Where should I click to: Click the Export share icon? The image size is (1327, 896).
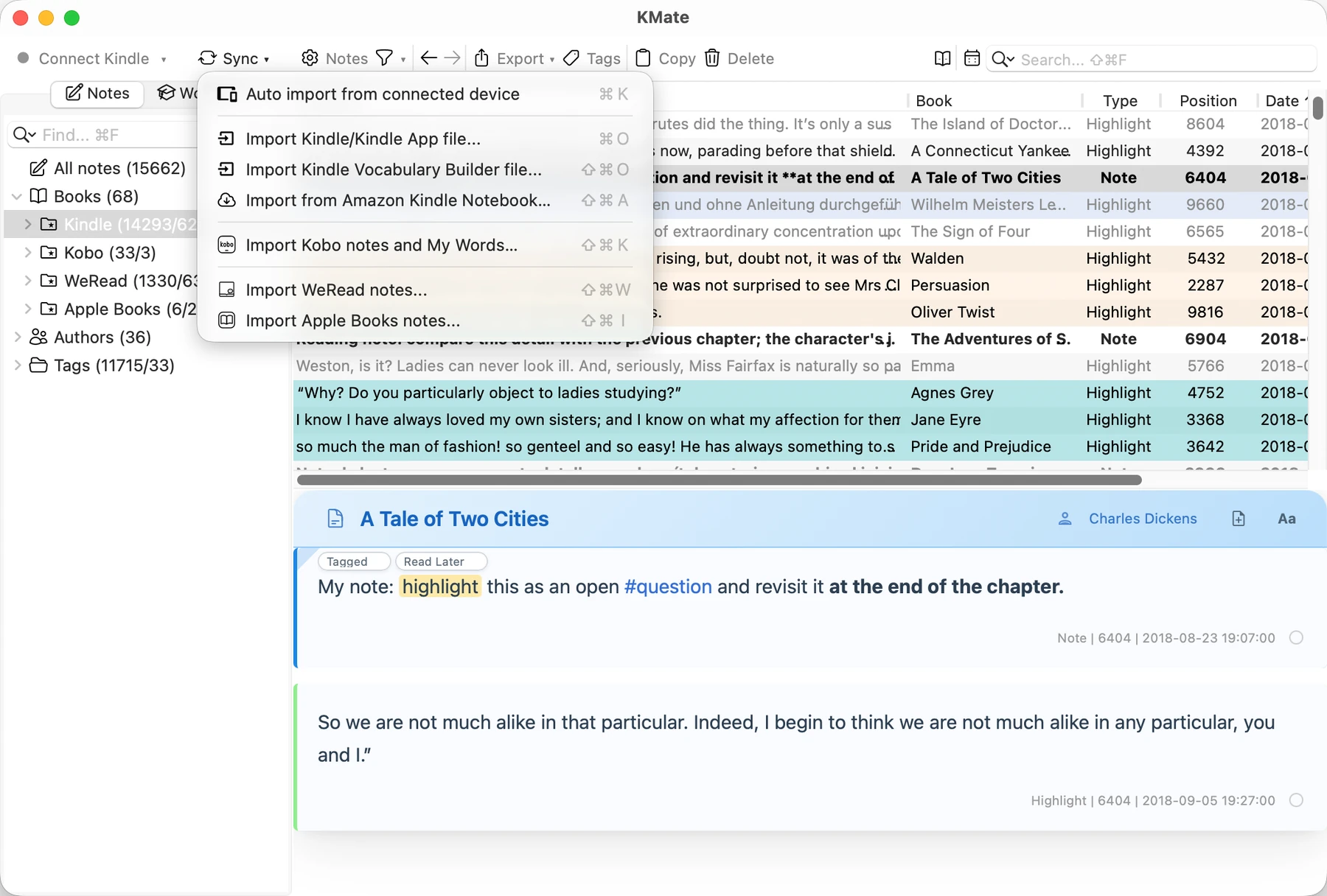point(482,58)
